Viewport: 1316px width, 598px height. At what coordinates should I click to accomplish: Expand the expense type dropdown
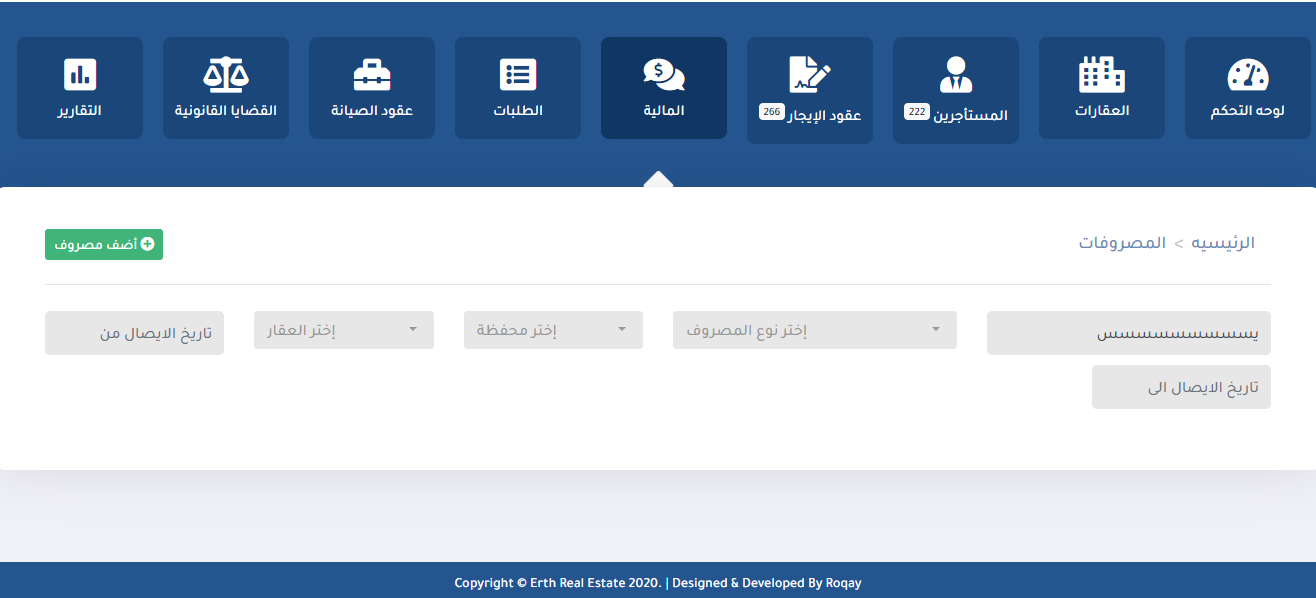coord(814,330)
